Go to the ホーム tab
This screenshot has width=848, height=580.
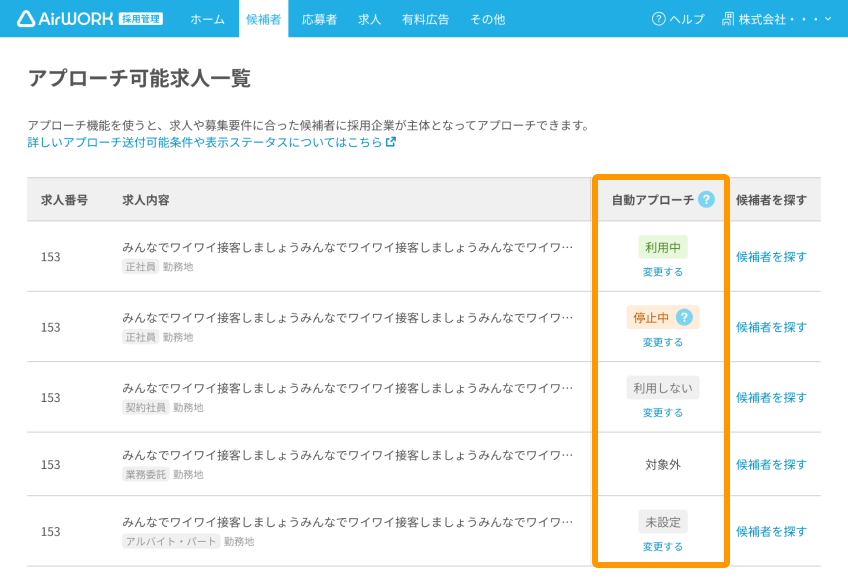[207, 19]
